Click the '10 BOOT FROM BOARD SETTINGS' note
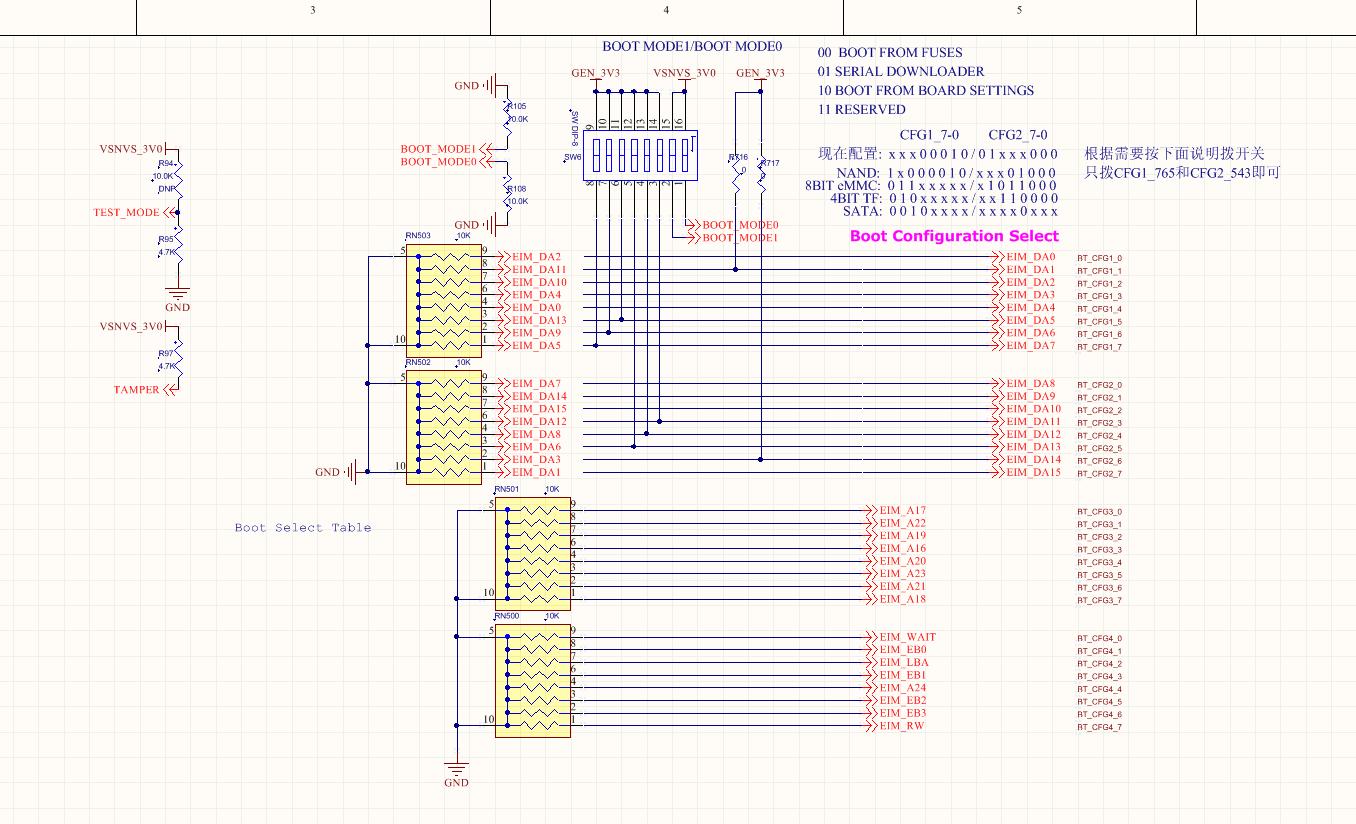Viewport: 1356px width, 824px height. [926, 90]
